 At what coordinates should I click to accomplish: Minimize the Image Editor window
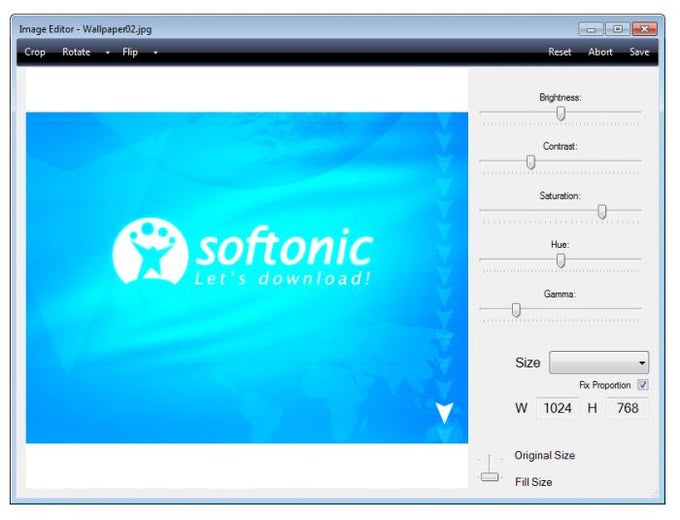point(591,29)
